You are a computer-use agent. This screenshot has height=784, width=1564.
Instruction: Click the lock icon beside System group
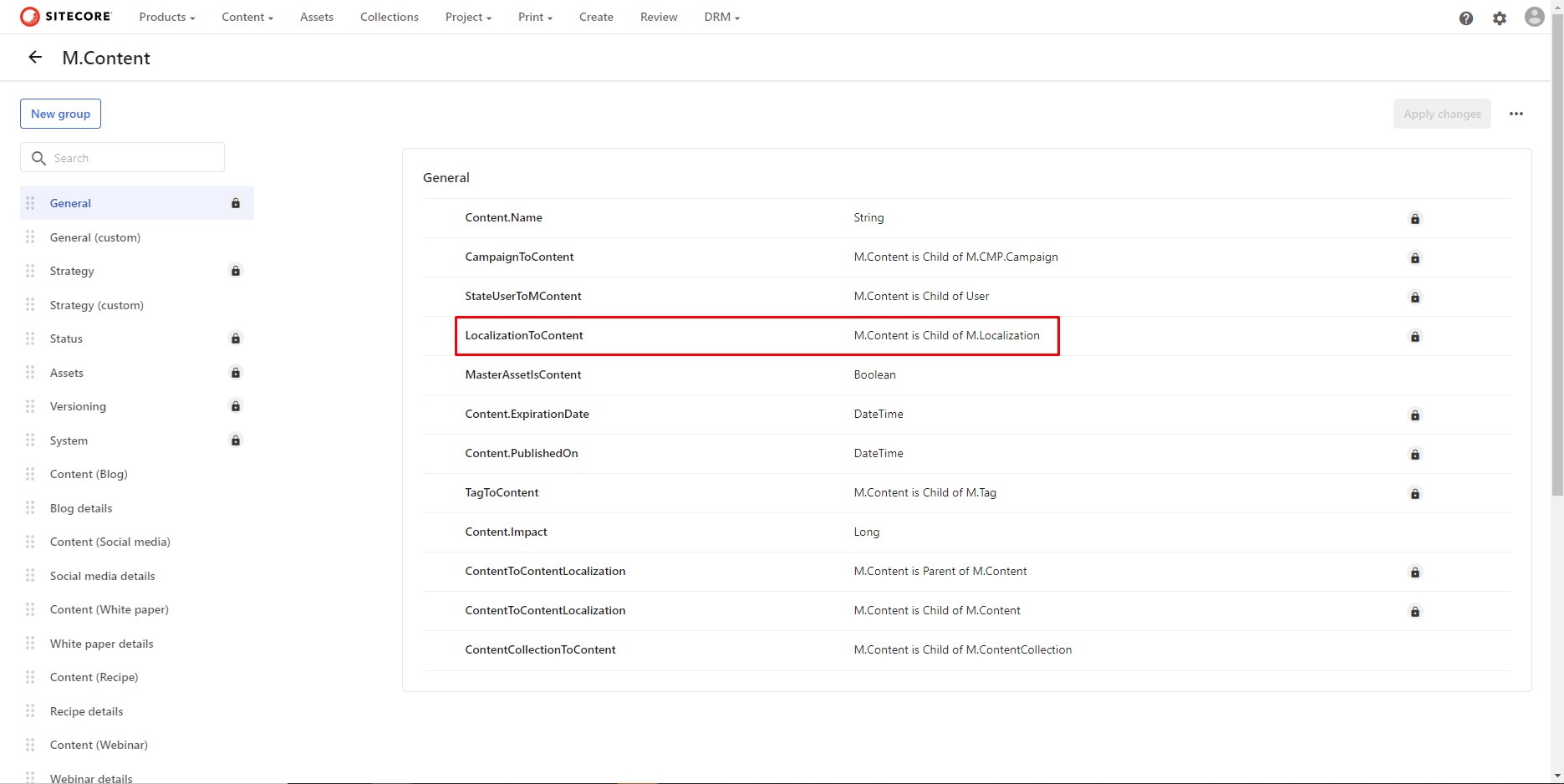click(x=236, y=440)
